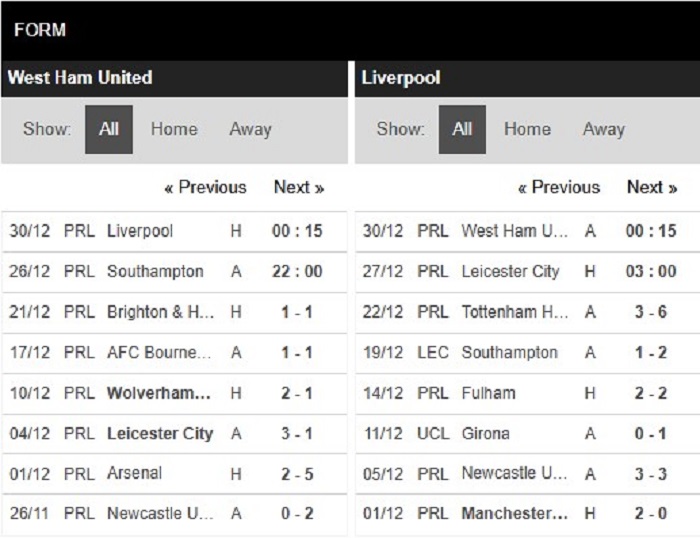The height and width of the screenshot is (538, 700).
Task: Open the Girona UCL 0 - 1 match
Action: (x=528, y=434)
